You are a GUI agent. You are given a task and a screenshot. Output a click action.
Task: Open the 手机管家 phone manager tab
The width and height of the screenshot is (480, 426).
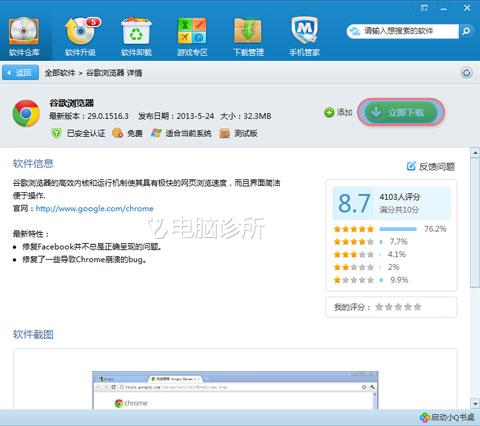[304, 37]
